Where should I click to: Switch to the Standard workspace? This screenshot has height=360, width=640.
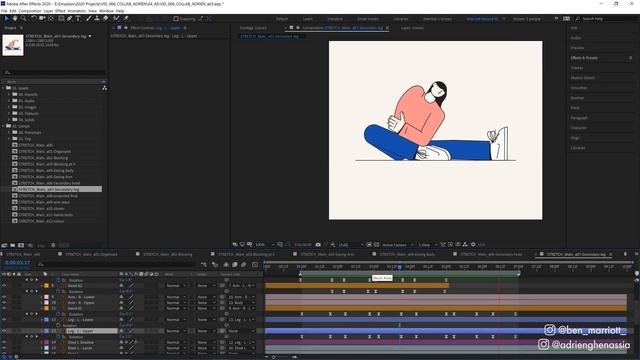(335, 19)
